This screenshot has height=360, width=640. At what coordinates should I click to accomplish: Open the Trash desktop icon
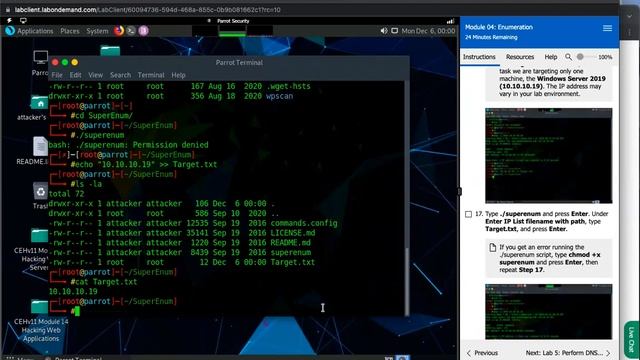(x=40, y=191)
